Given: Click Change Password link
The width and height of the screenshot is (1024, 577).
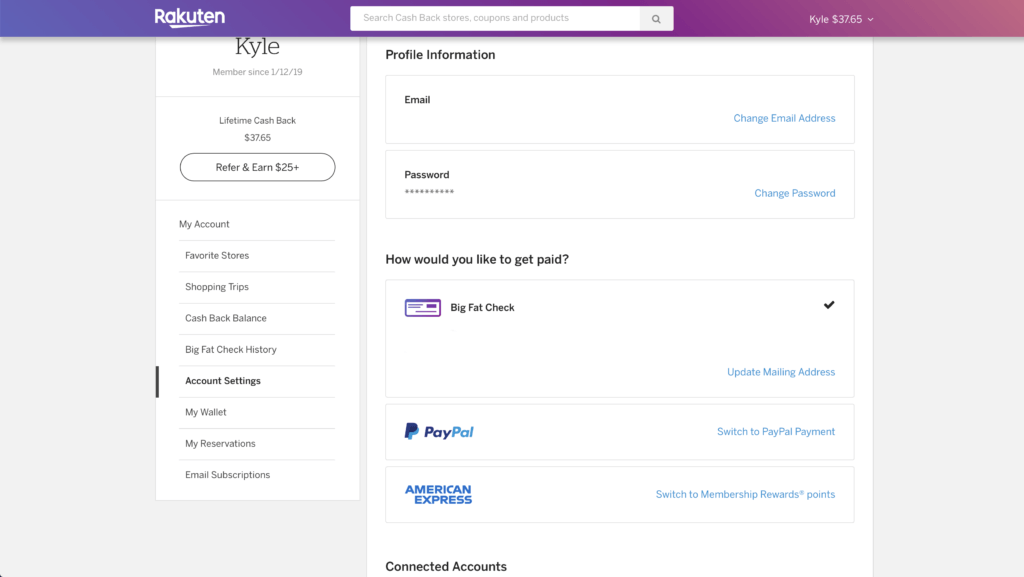Looking at the screenshot, I should coord(795,193).
